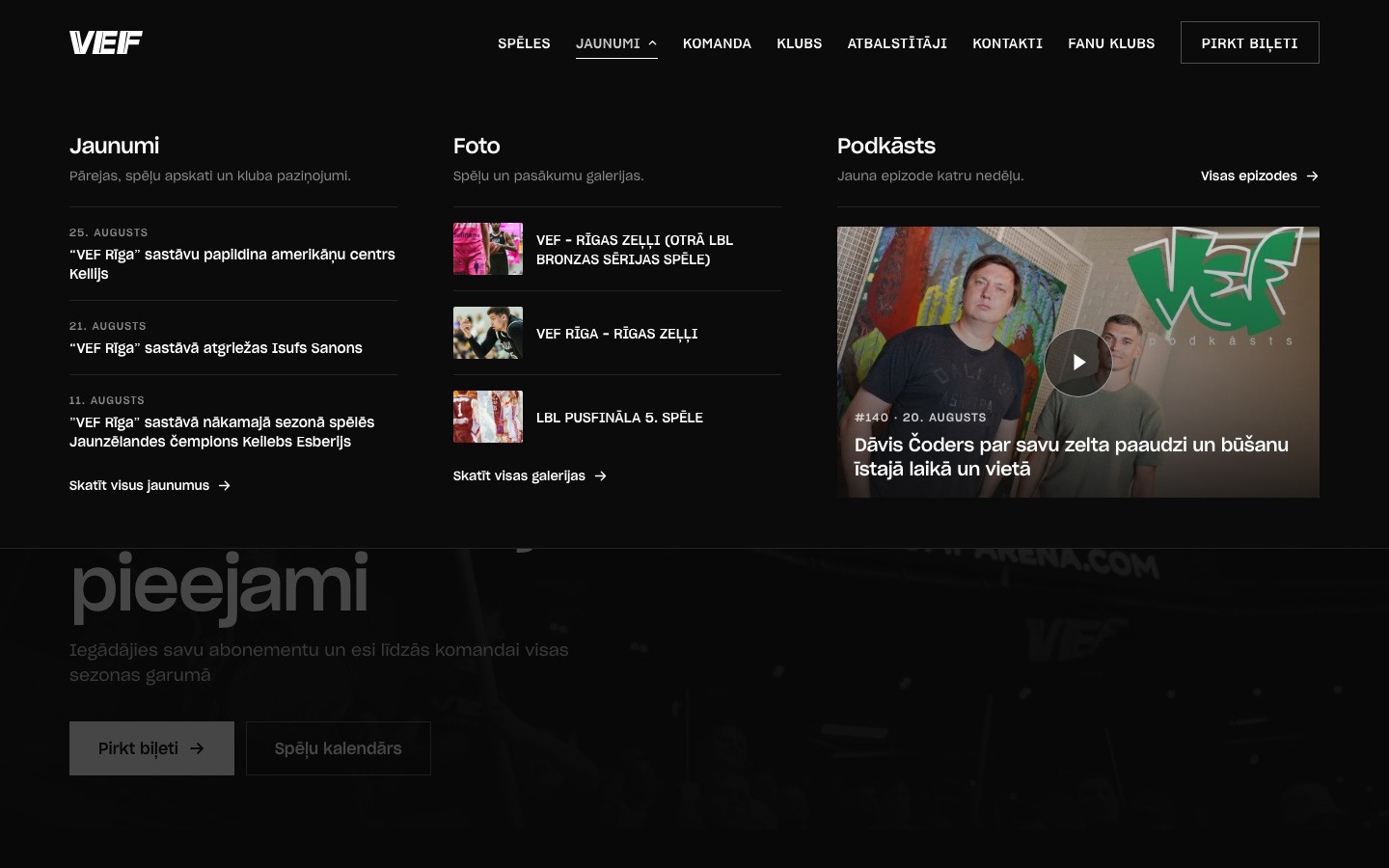Open the Kontakti menu item
This screenshot has width=1389, height=868.
pos(1007,43)
